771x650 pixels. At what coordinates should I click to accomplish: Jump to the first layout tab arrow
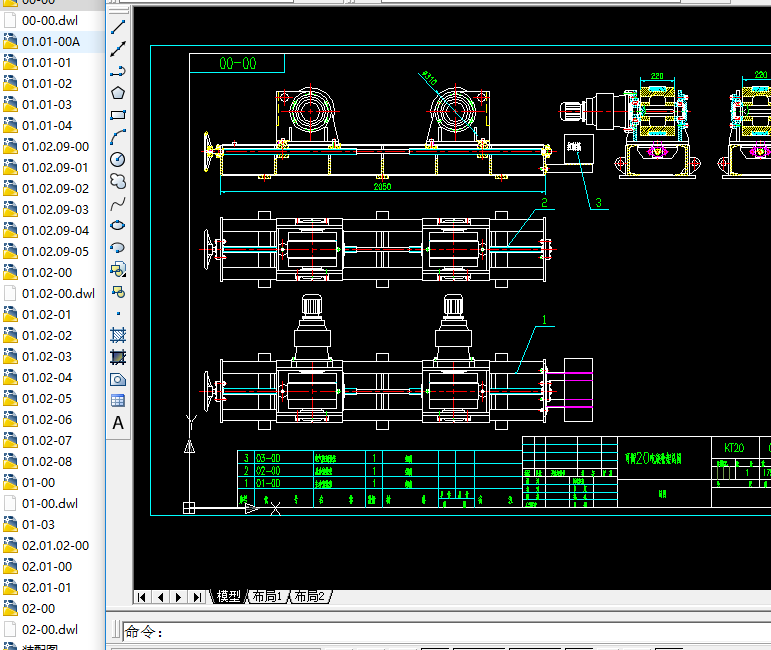point(142,597)
